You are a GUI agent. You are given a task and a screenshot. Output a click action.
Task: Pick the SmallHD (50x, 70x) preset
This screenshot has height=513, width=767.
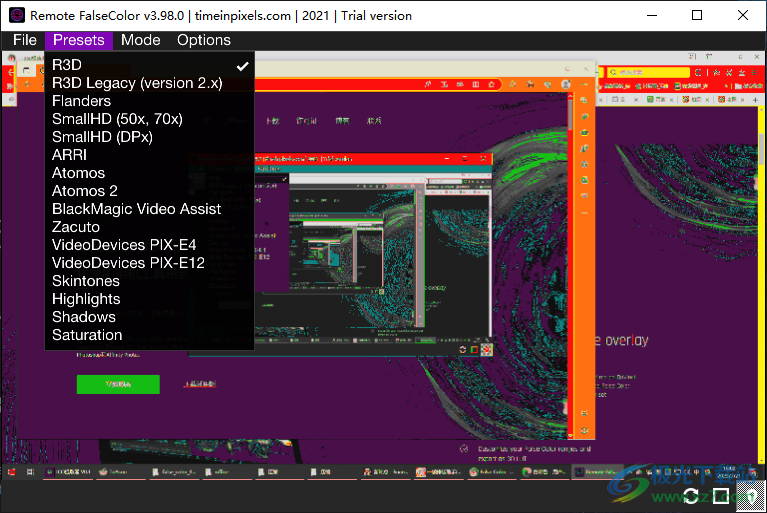(x=150, y=119)
